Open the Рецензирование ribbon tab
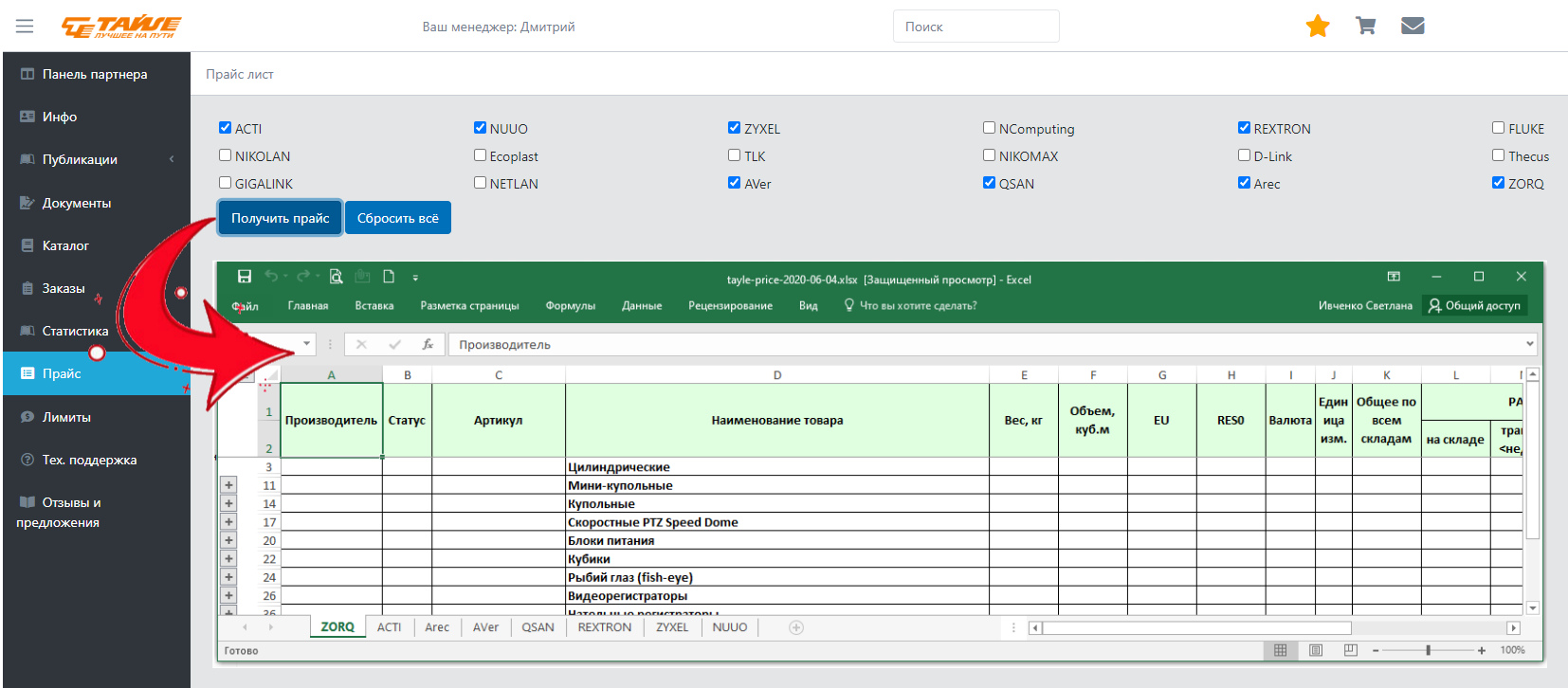The width and height of the screenshot is (1568, 688). (x=731, y=306)
